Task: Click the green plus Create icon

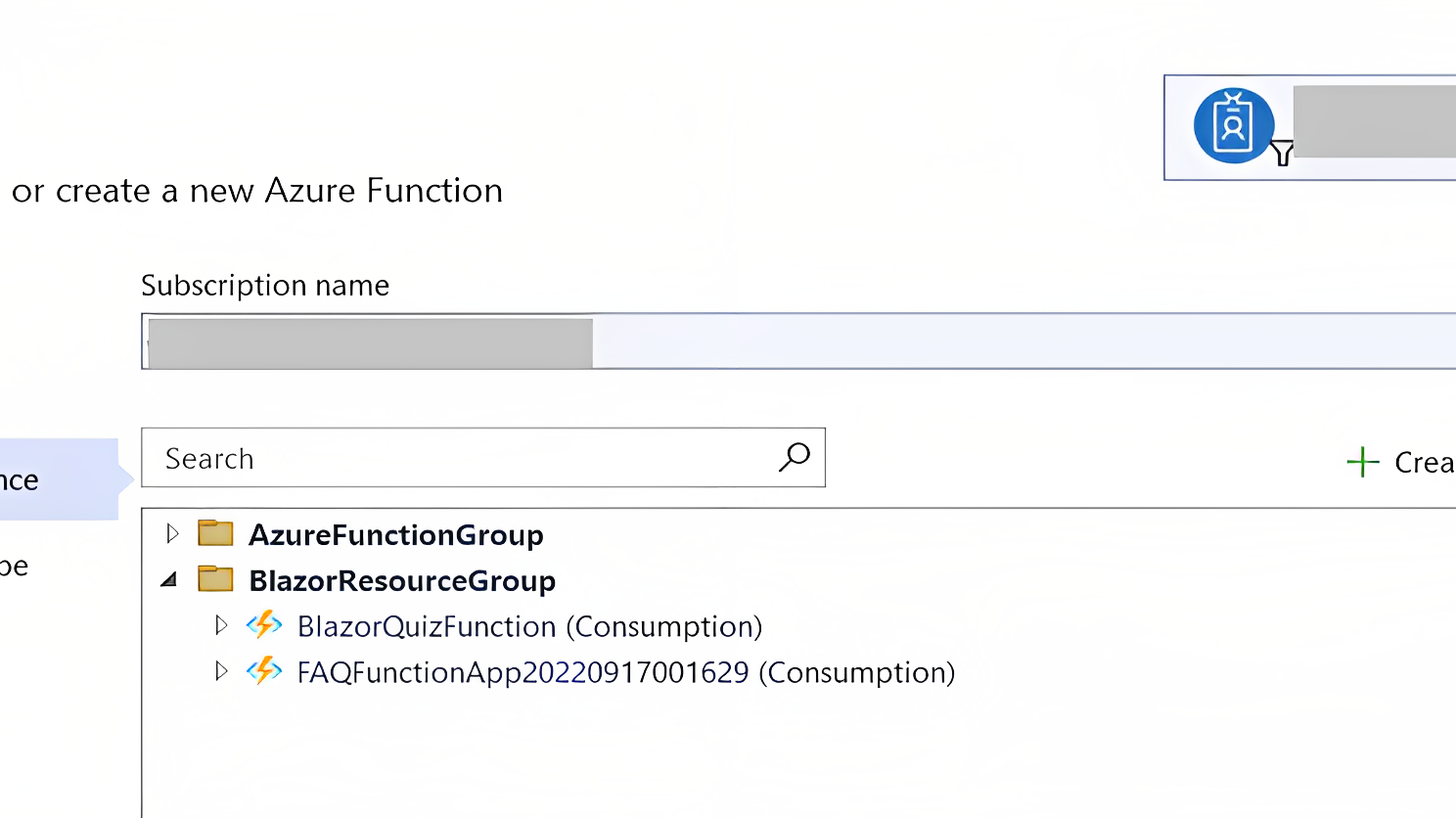Action: coord(1363,462)
